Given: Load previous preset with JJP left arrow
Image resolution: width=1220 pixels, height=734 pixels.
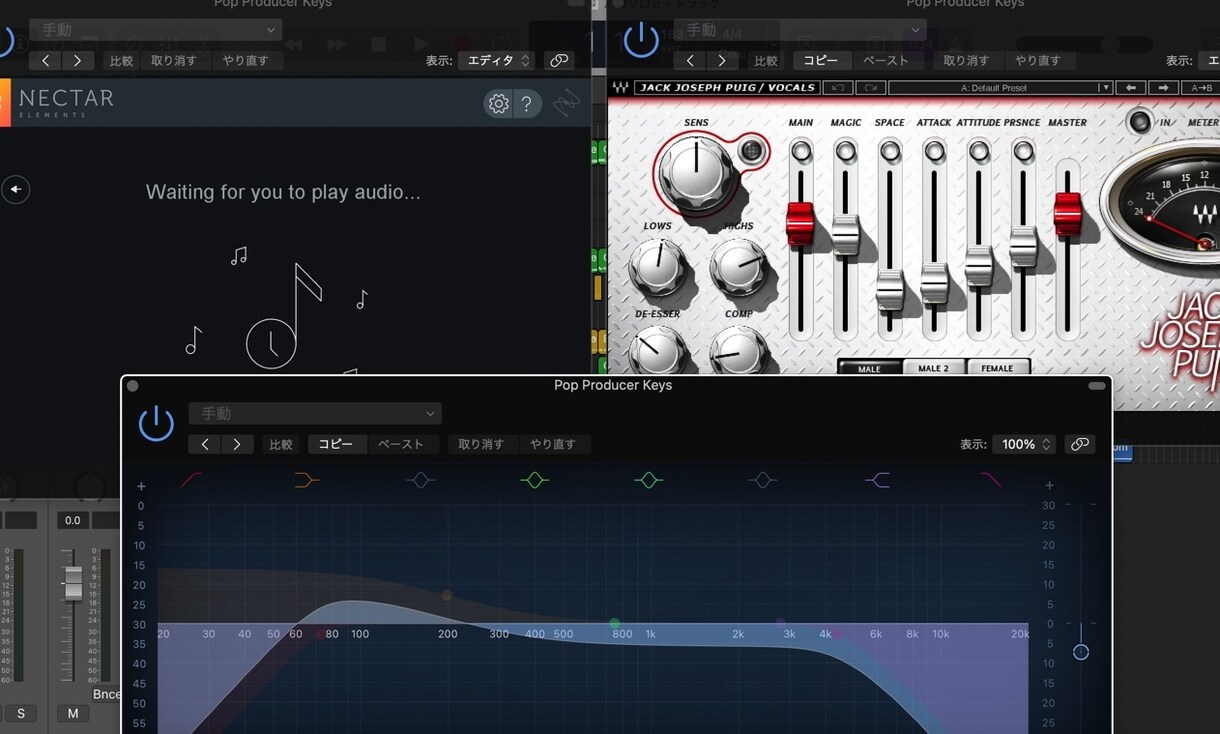Looking at the screenshot, I should [1131, 88].
